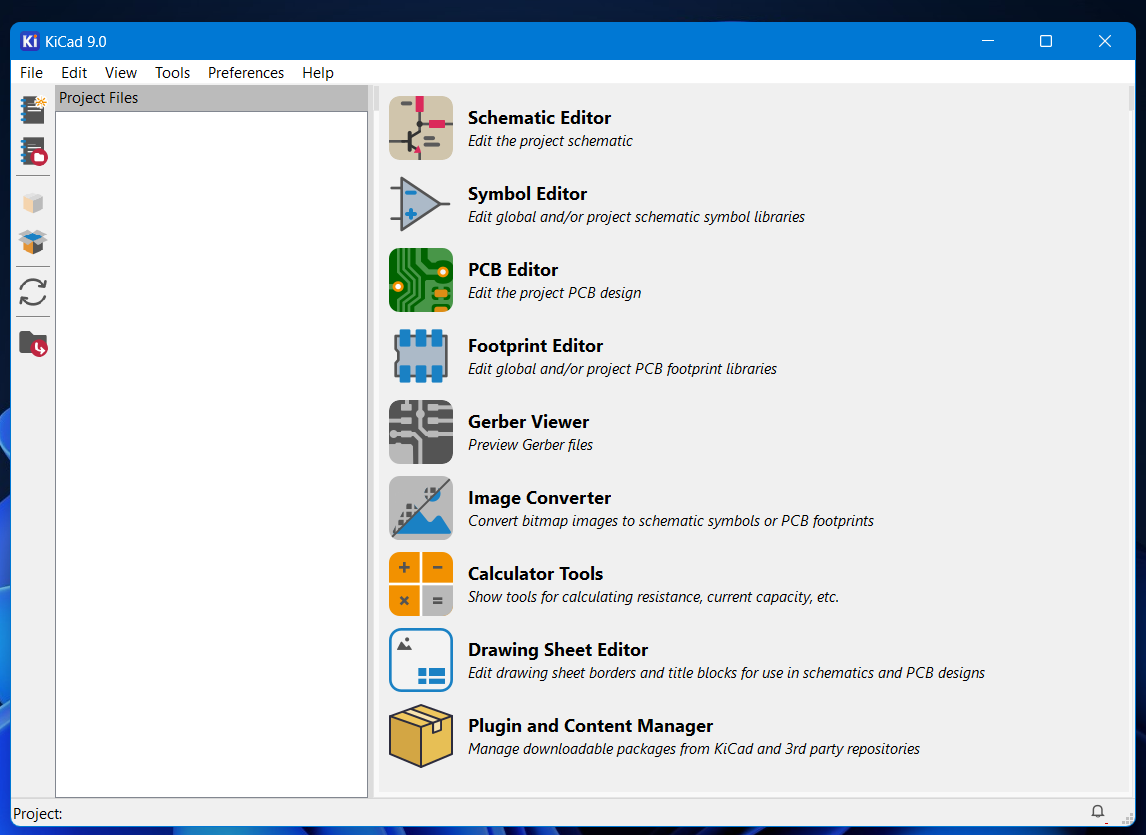Open the Calculator Tools orange icon
Viewport: 1146px width, 835px height.
(x=421, y=584)
